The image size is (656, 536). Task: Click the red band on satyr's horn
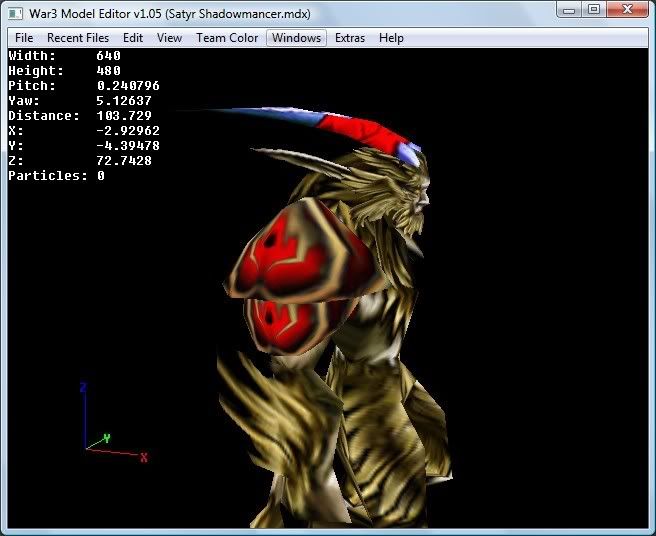[x=362, y=132]
